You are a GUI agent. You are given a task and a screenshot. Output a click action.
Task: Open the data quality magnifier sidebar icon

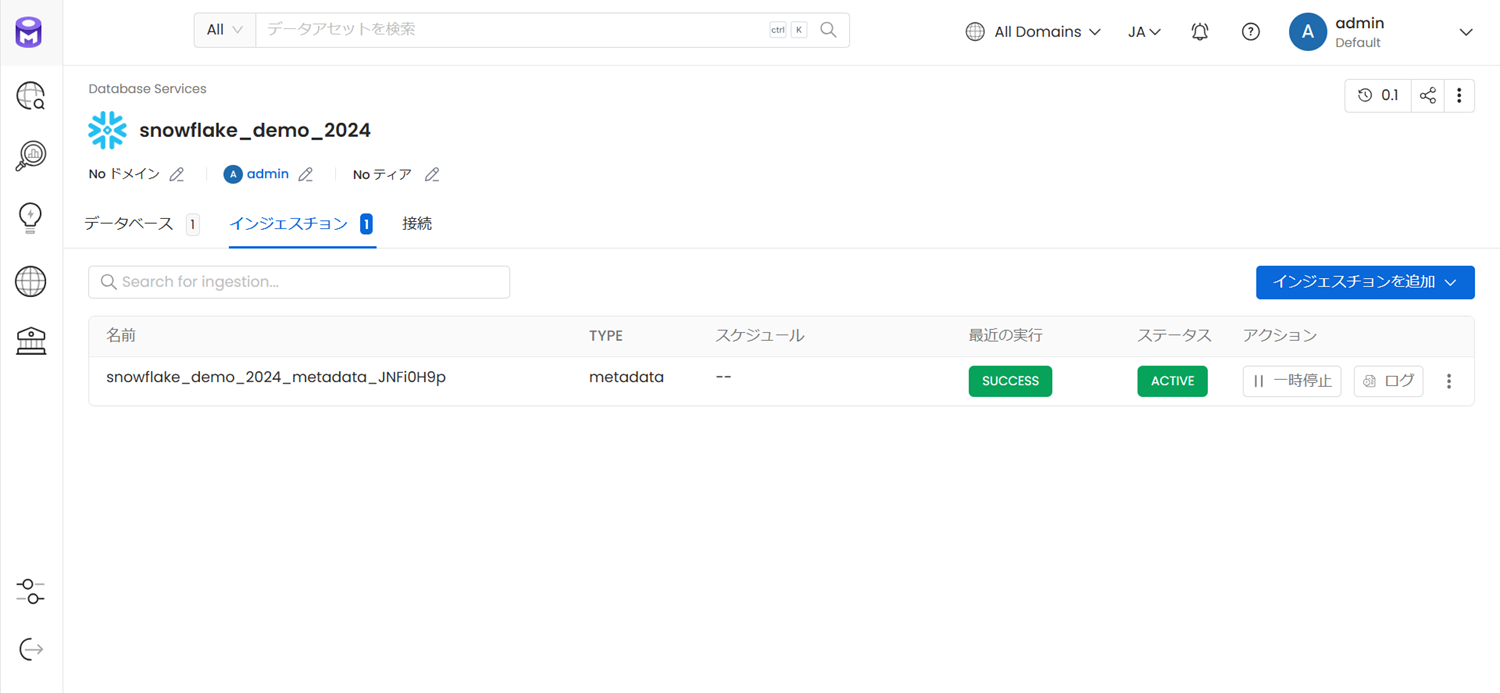coord(31,156)
